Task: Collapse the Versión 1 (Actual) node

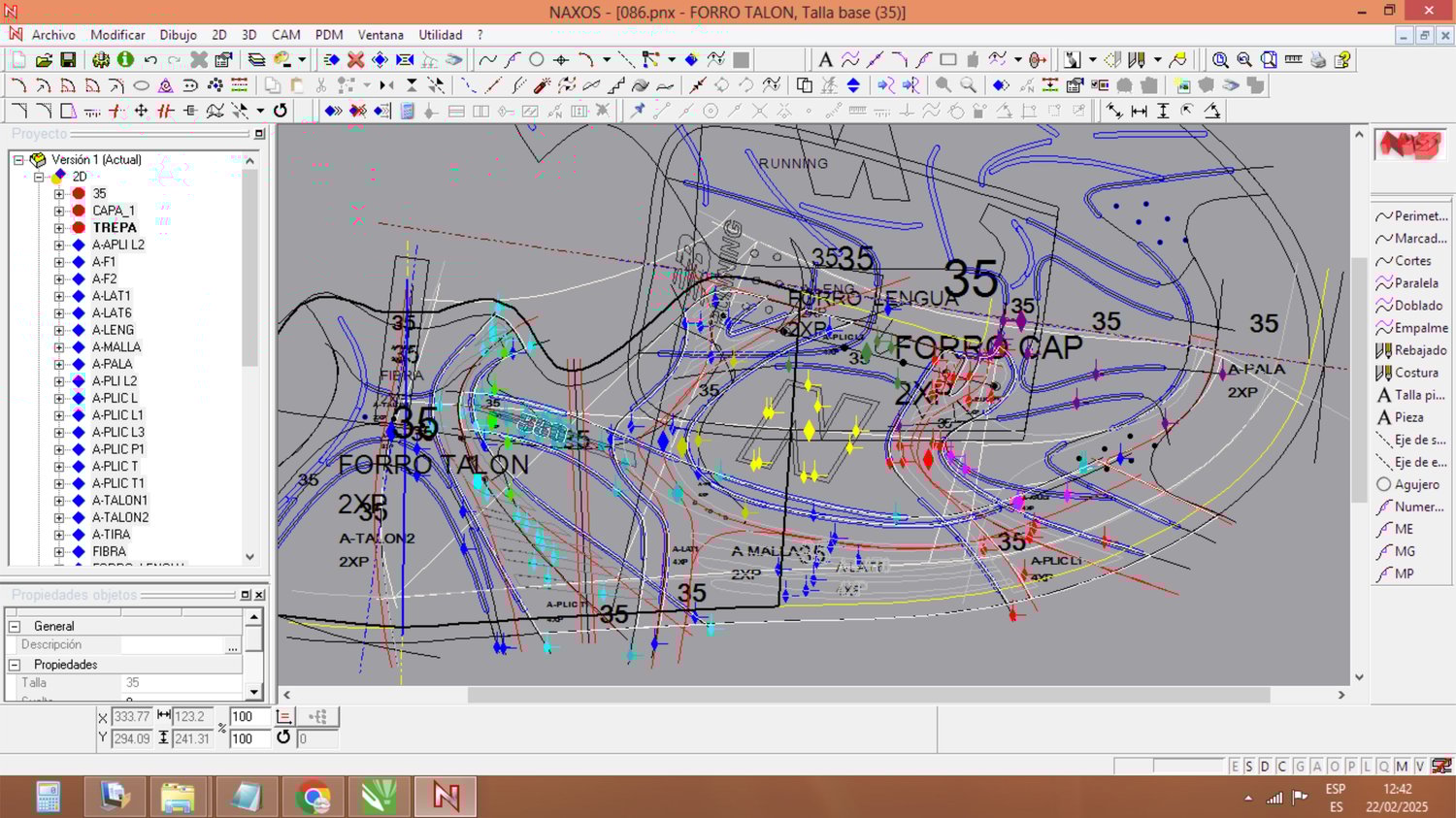Action: [18, 160]
